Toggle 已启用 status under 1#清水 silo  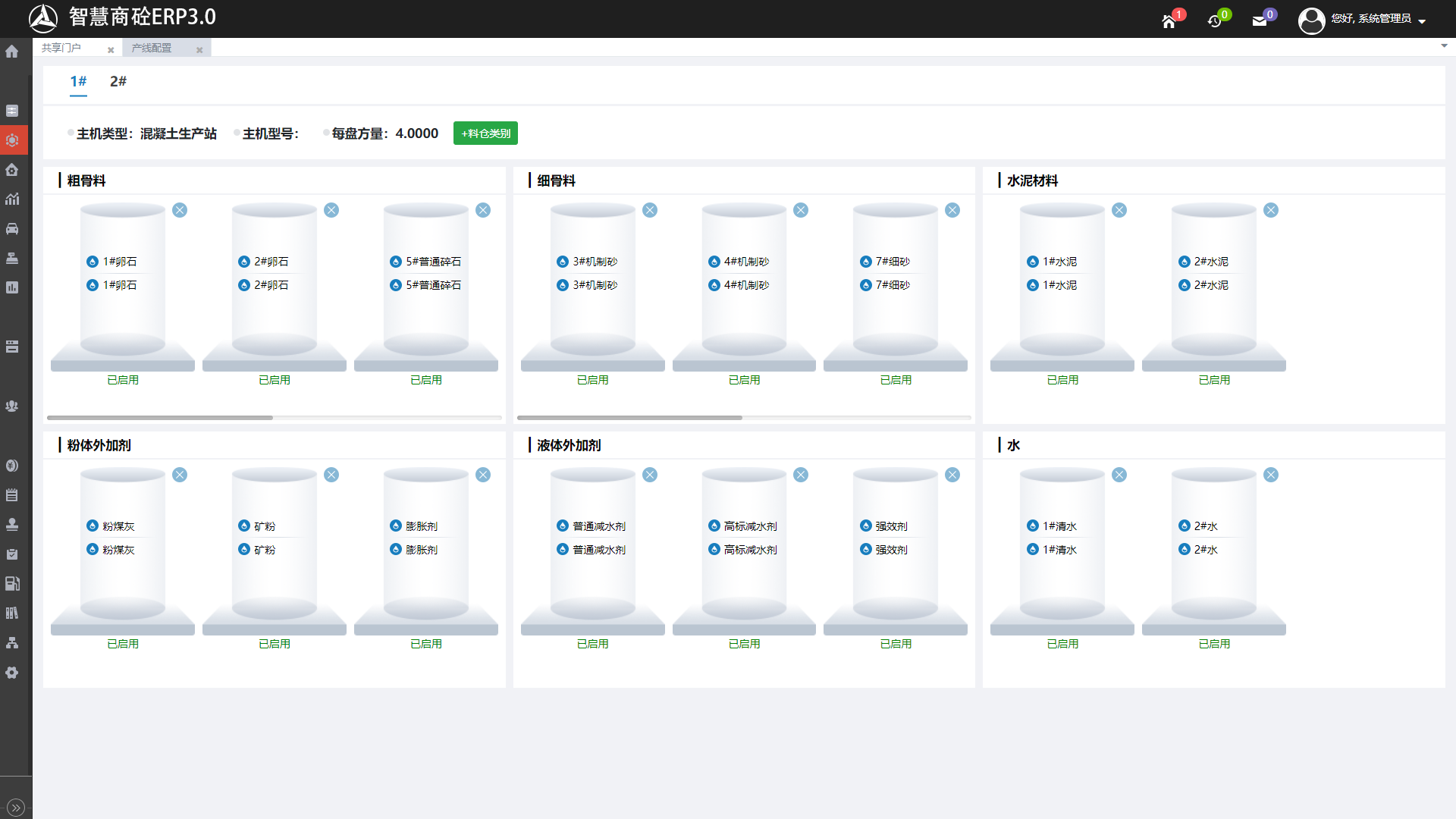tap(1062, 644)
